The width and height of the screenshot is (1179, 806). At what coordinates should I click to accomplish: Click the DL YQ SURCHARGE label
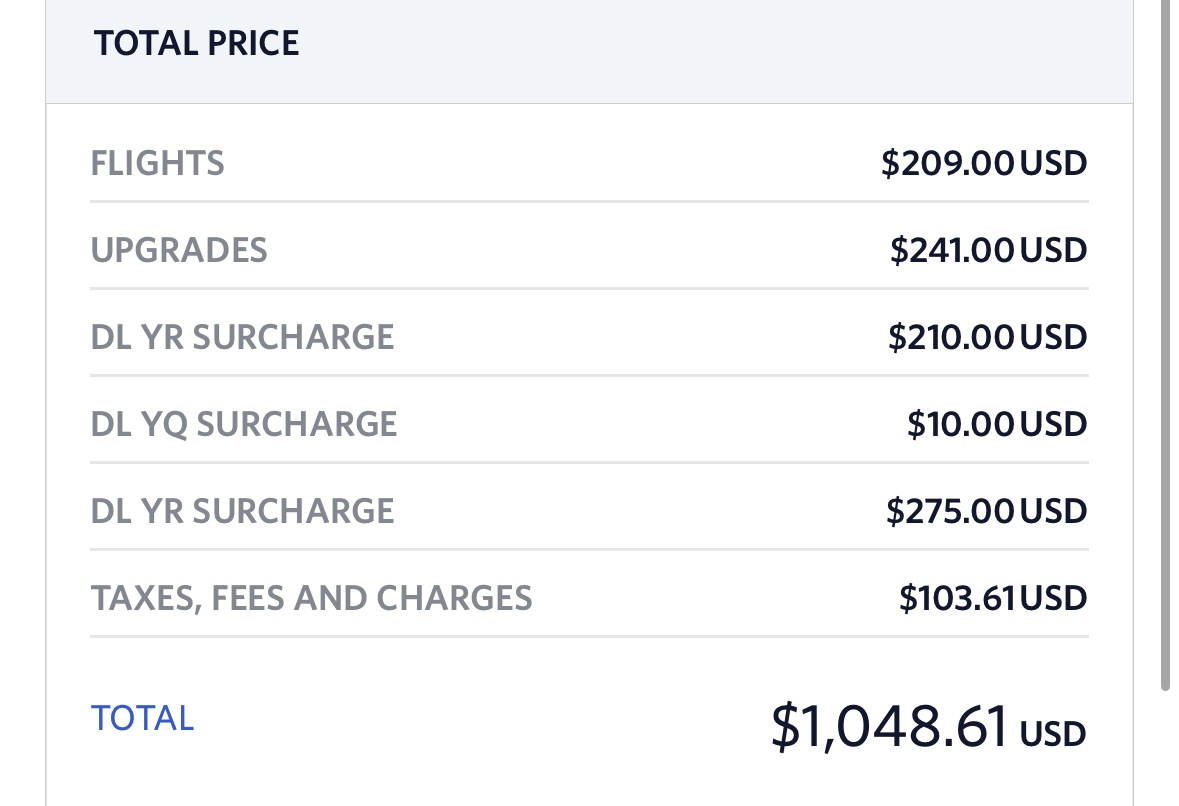tap(244, 424)
